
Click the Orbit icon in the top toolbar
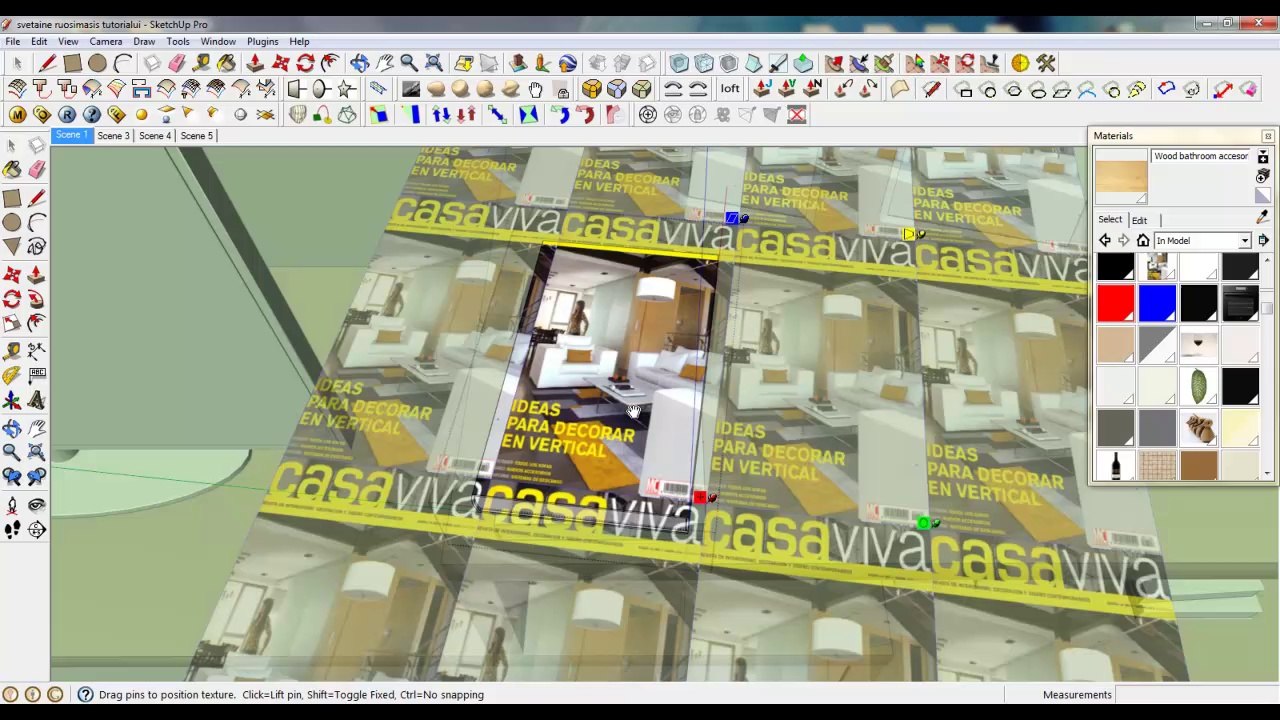pos(359,64)
